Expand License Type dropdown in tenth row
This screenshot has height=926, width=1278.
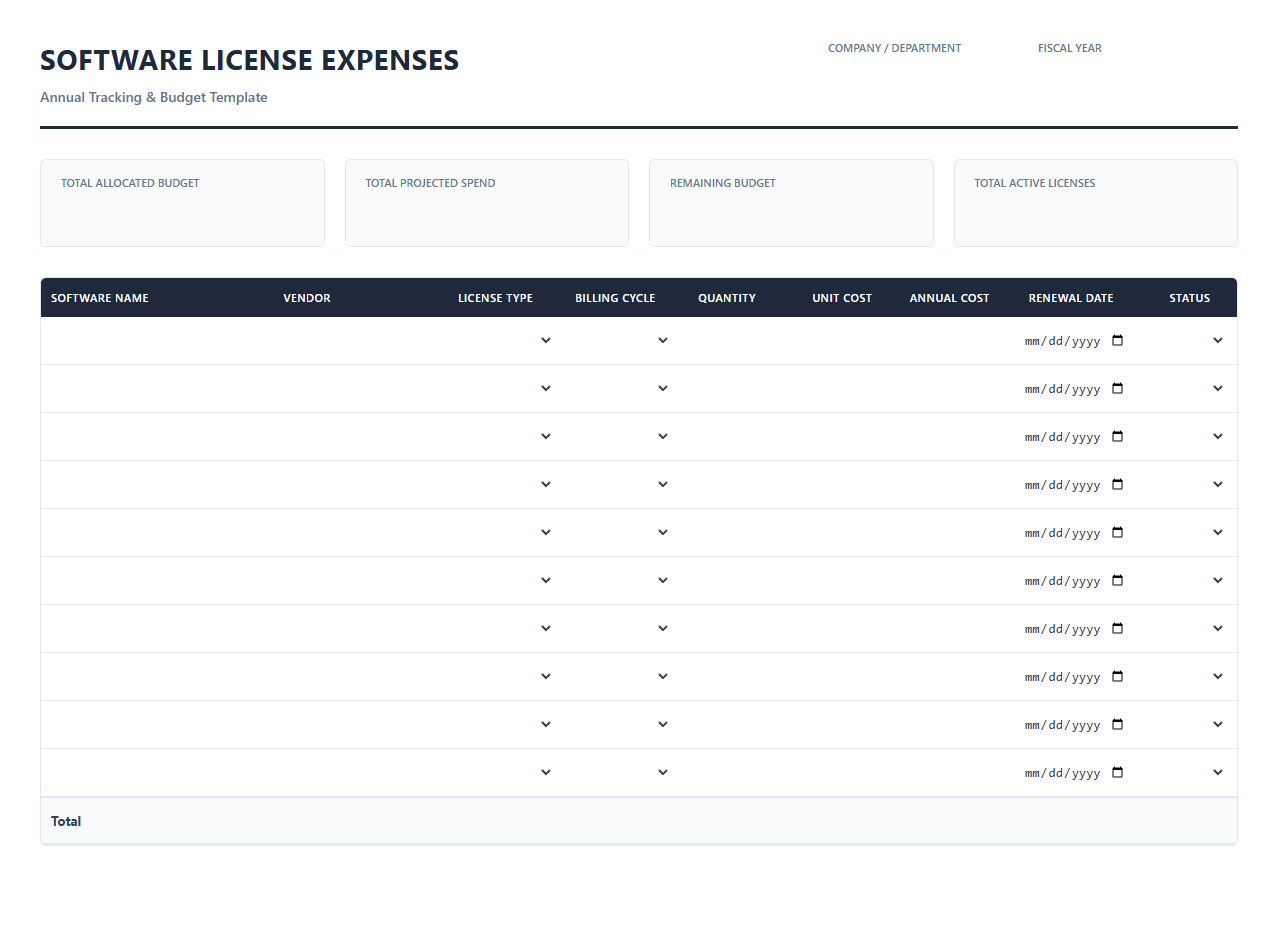tap(505, 772)
